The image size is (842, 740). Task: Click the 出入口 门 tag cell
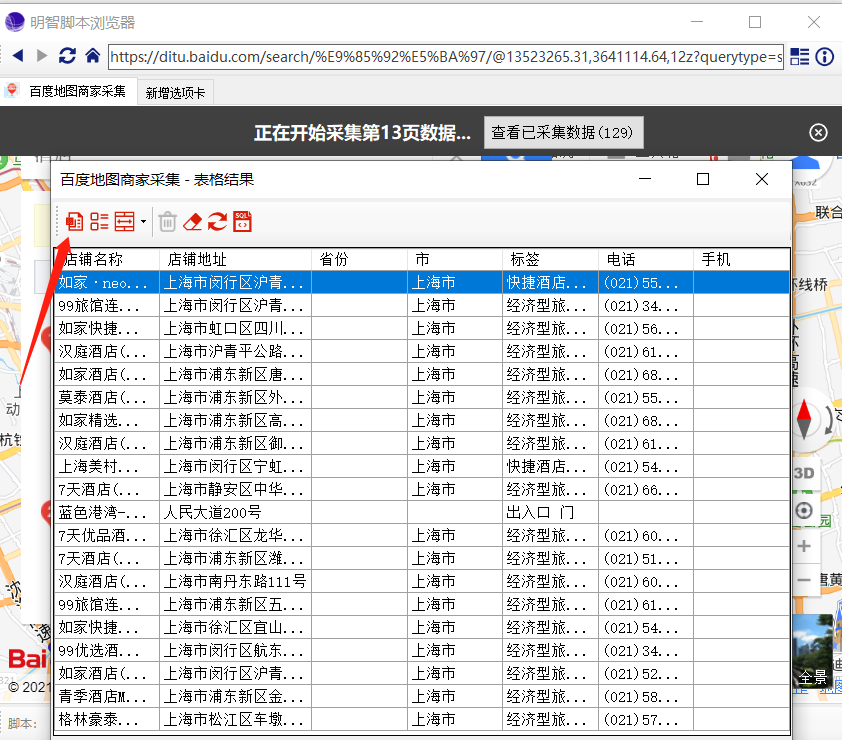(x=550, y=512)
